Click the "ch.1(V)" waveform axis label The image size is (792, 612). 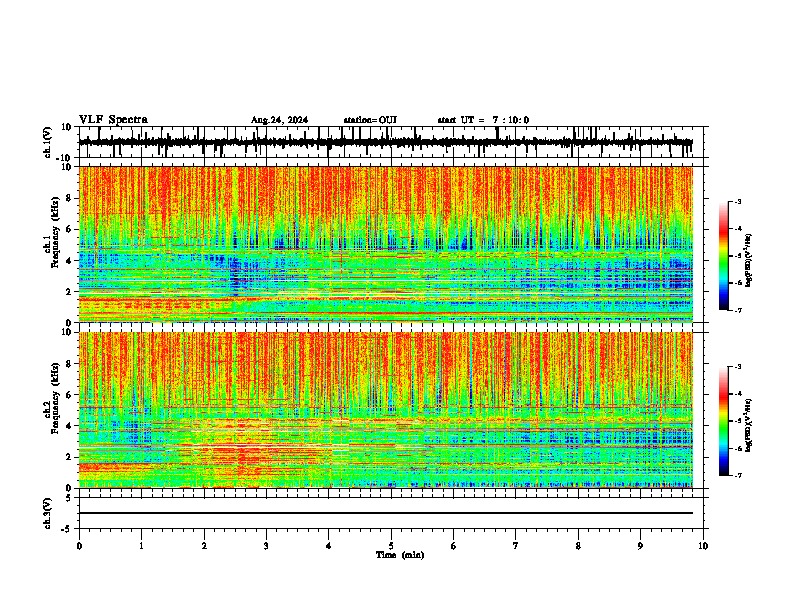coord(48,142)
